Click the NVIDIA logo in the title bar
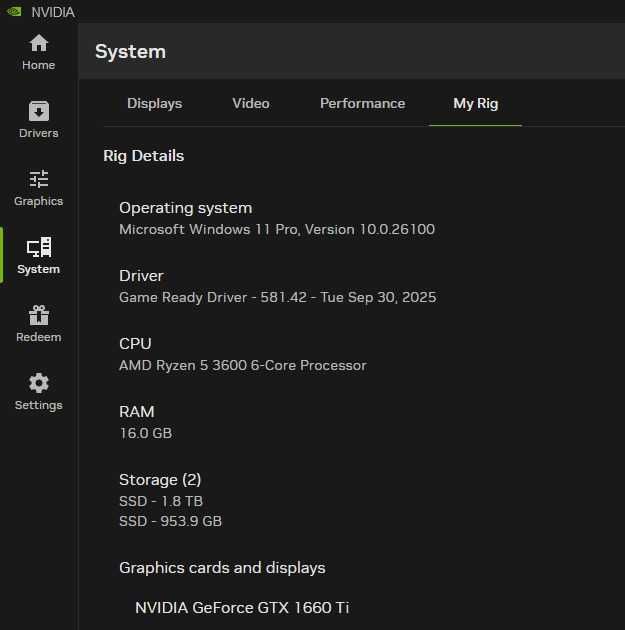 [x=14, y=12]
